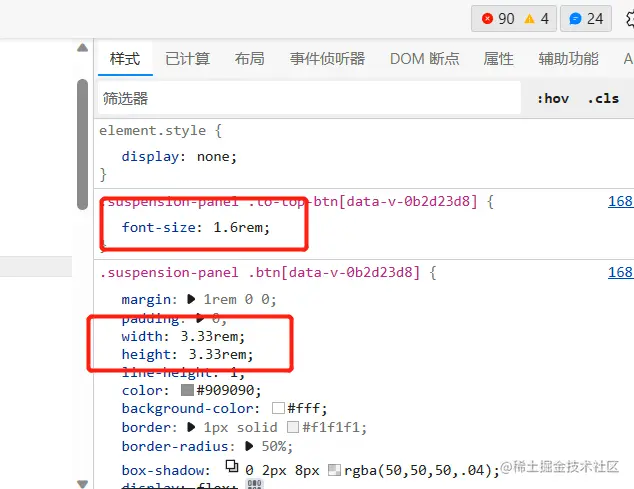This screenshot has height=489, width=634.
Task: Open source link for .btn rule
Action: coord(621,272)
